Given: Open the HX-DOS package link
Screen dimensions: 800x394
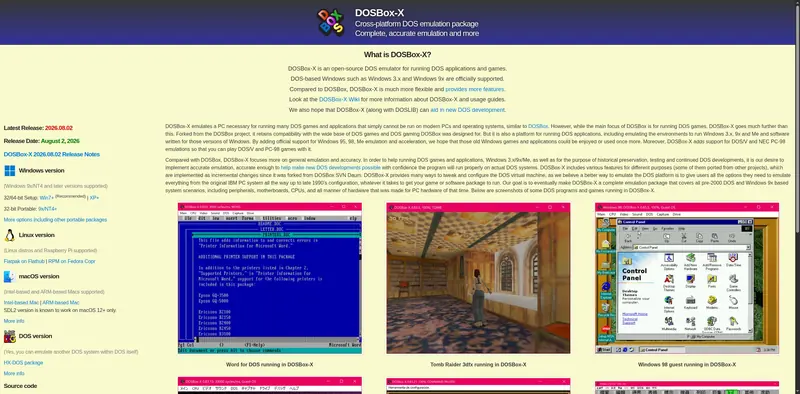Looking at the screenshot, I should (x=23, y=363).
